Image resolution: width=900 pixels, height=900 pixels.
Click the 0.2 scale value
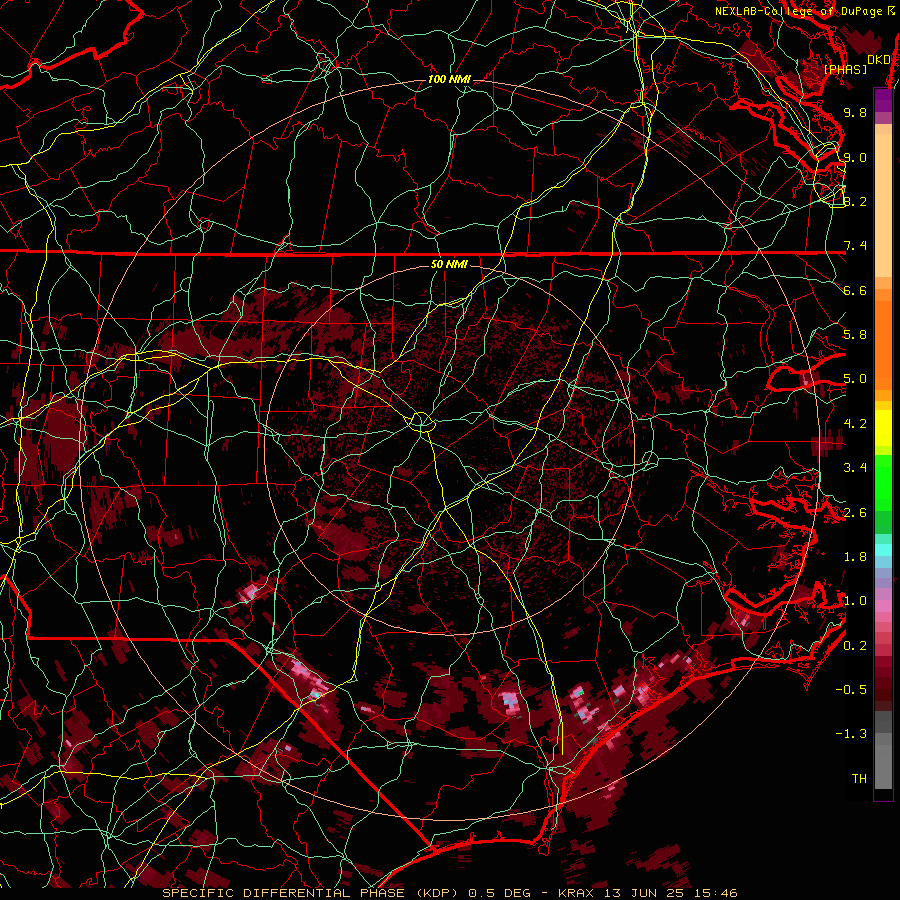click(855, 646)
